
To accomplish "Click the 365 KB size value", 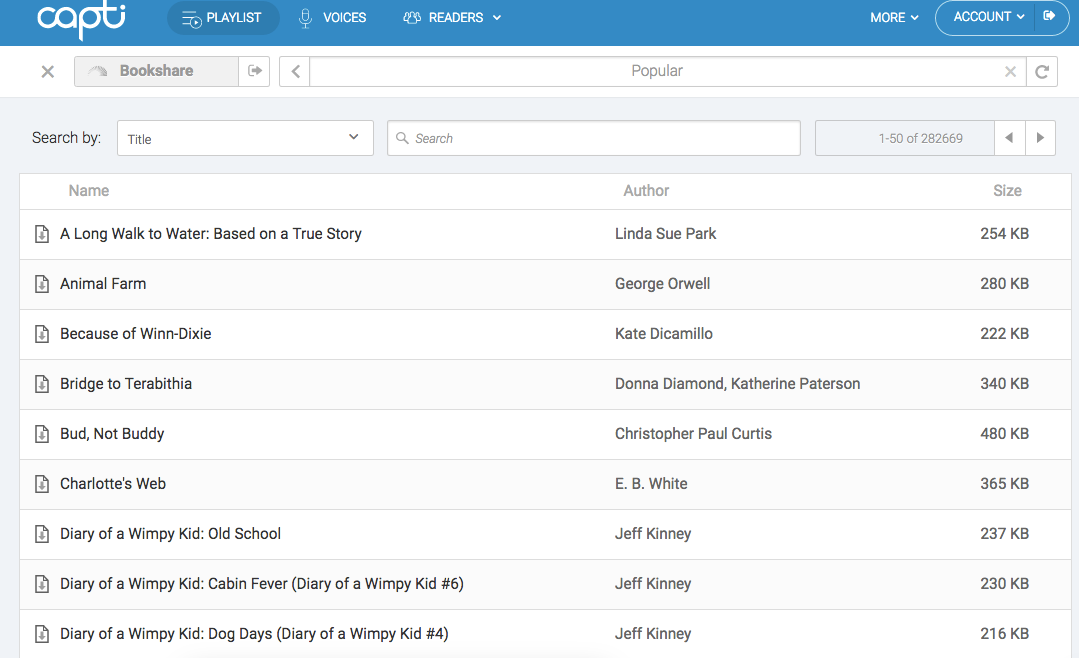I will [1005, 484].
